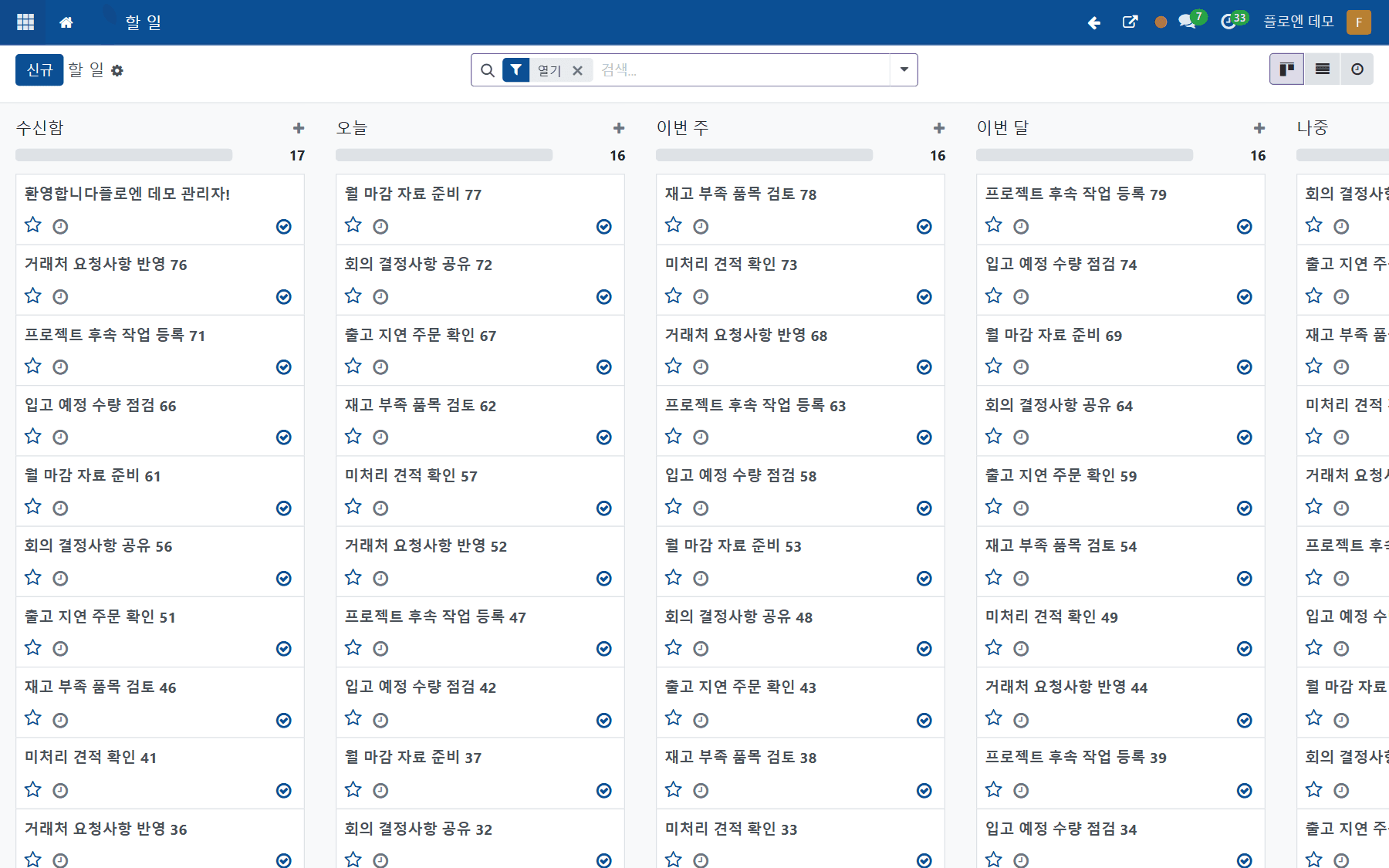Open activities clock icon with badge 33
This screenshot has width=1389, height=868.
[x=1233, y=20]
